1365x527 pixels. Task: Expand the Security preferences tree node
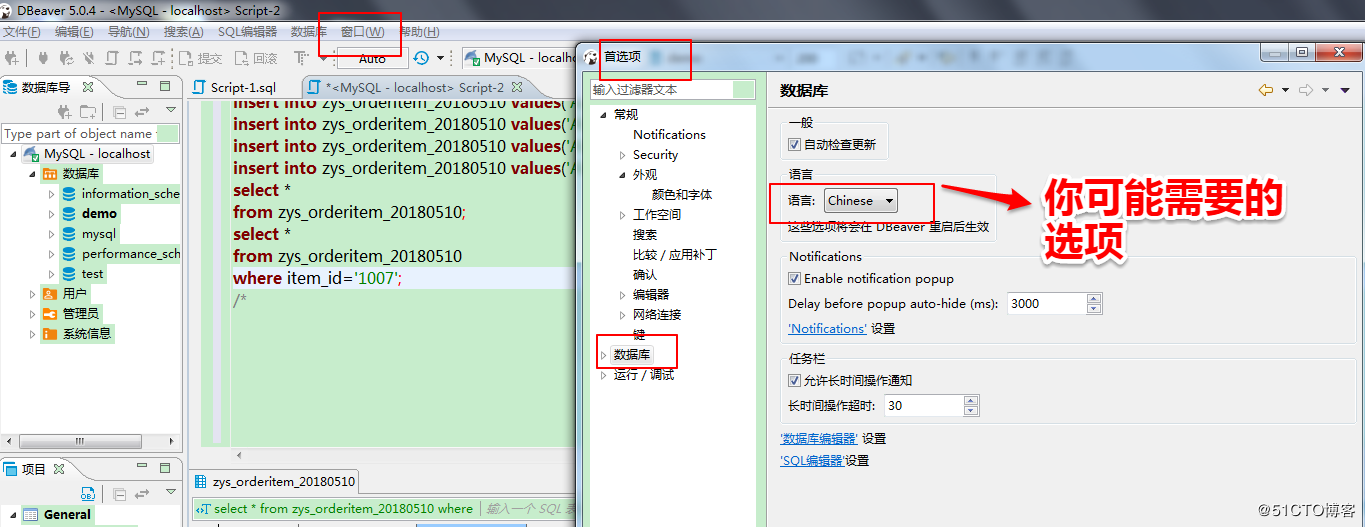[x=622, y=155]
